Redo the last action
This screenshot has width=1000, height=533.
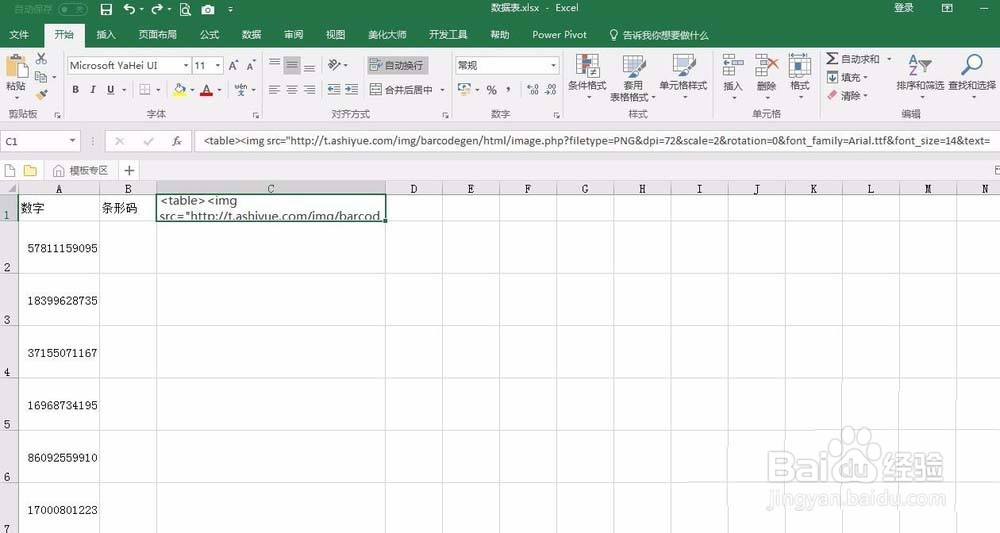tap(157, 9)
